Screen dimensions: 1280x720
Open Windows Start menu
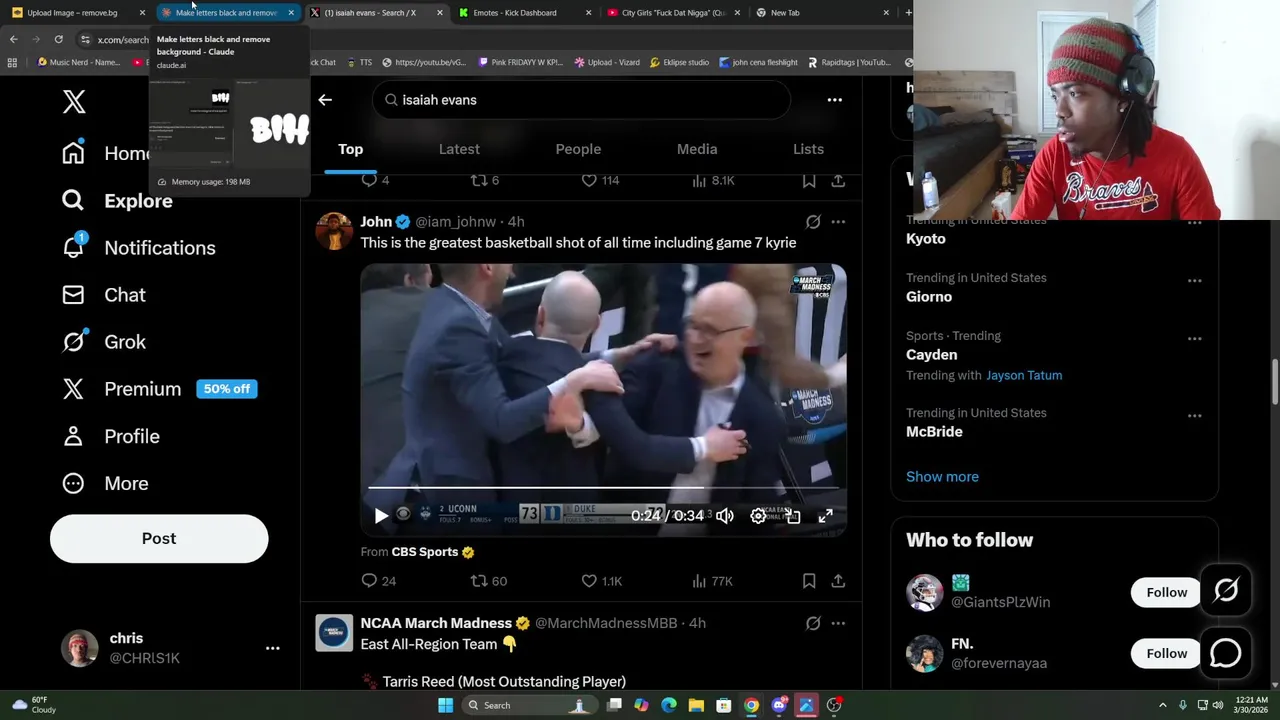tap(445, 705)
